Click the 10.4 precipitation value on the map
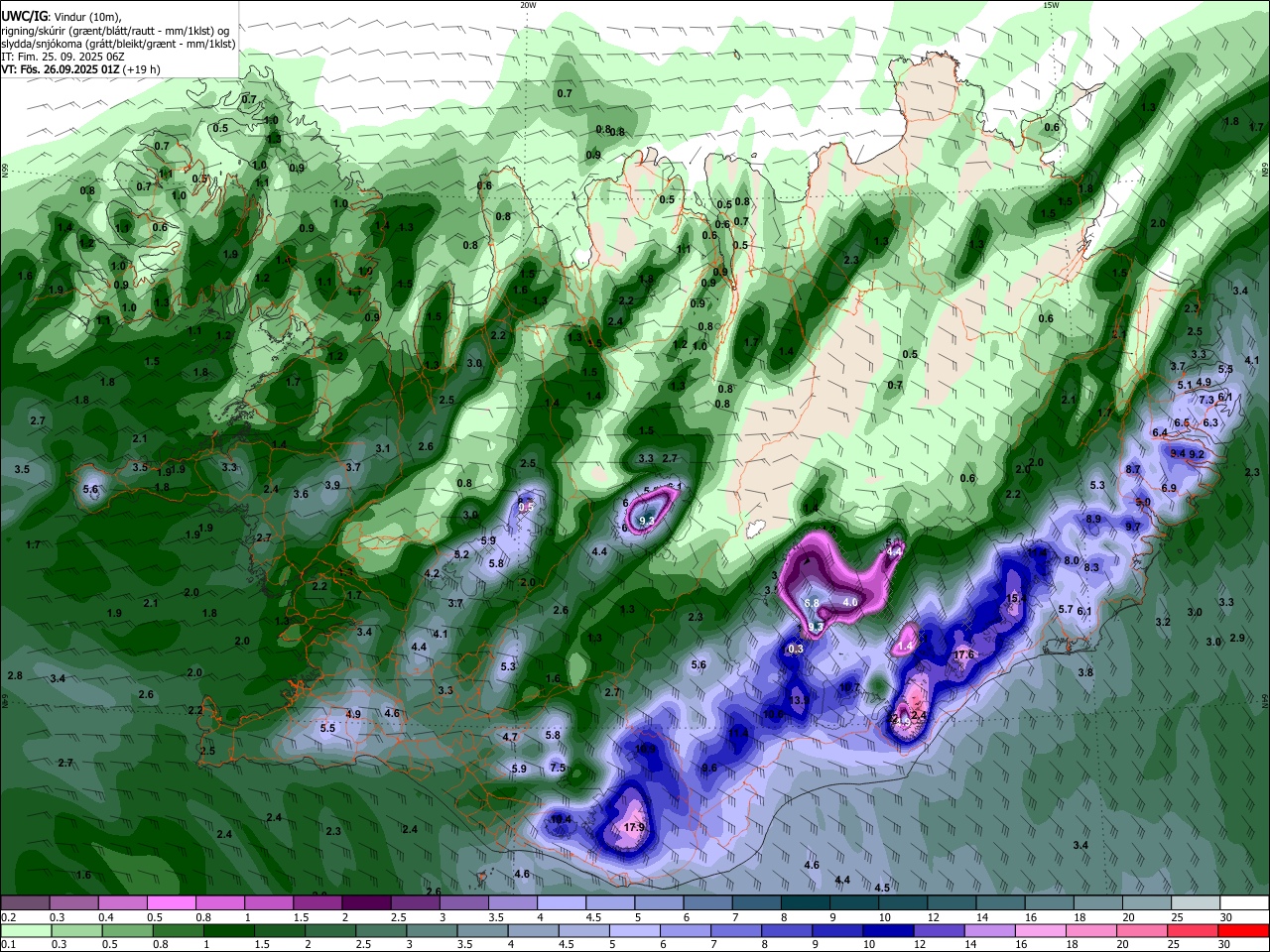The height and width of the screenshot is (952, 1270). click(561, 819)
